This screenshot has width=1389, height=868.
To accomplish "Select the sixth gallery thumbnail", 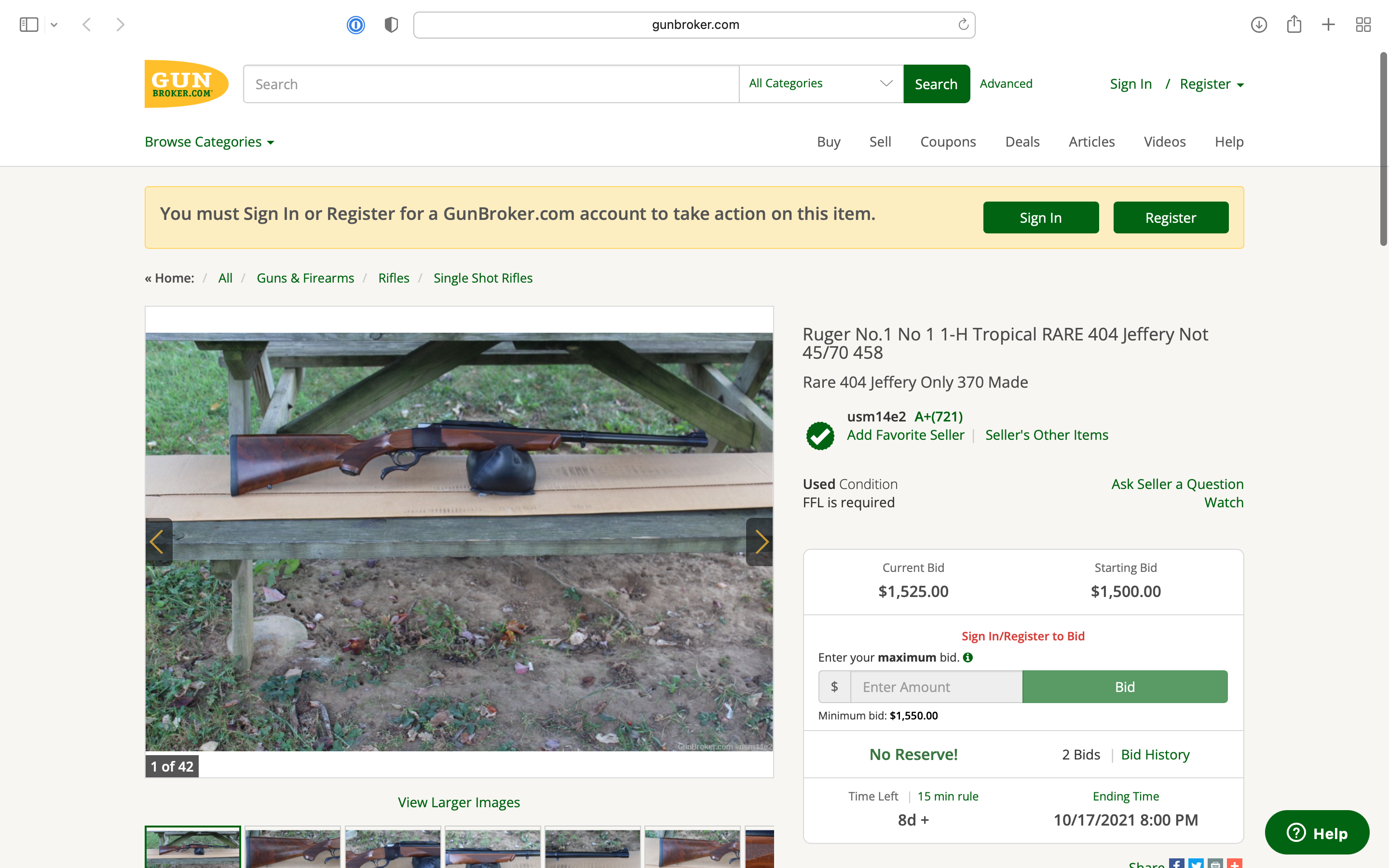I will 692,847.
